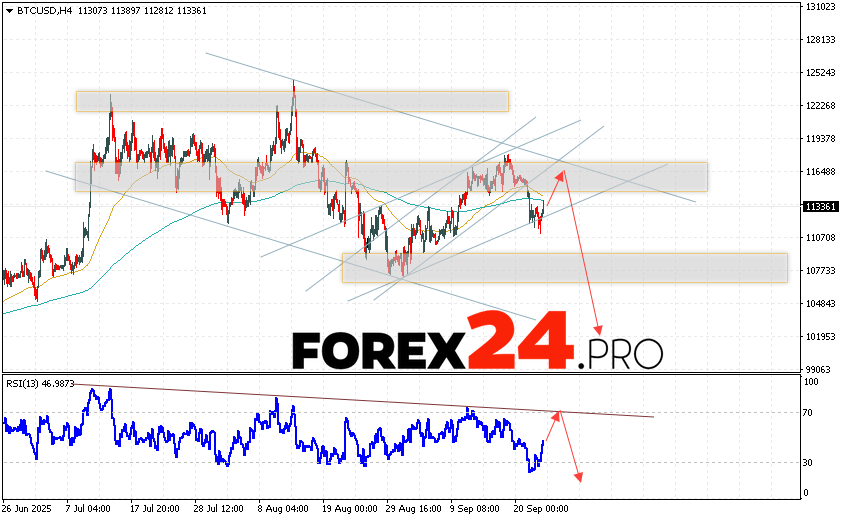The image size is (846, 520).
Task: Click the red down arrowhead under the price chart
Action: pos(600,332)
